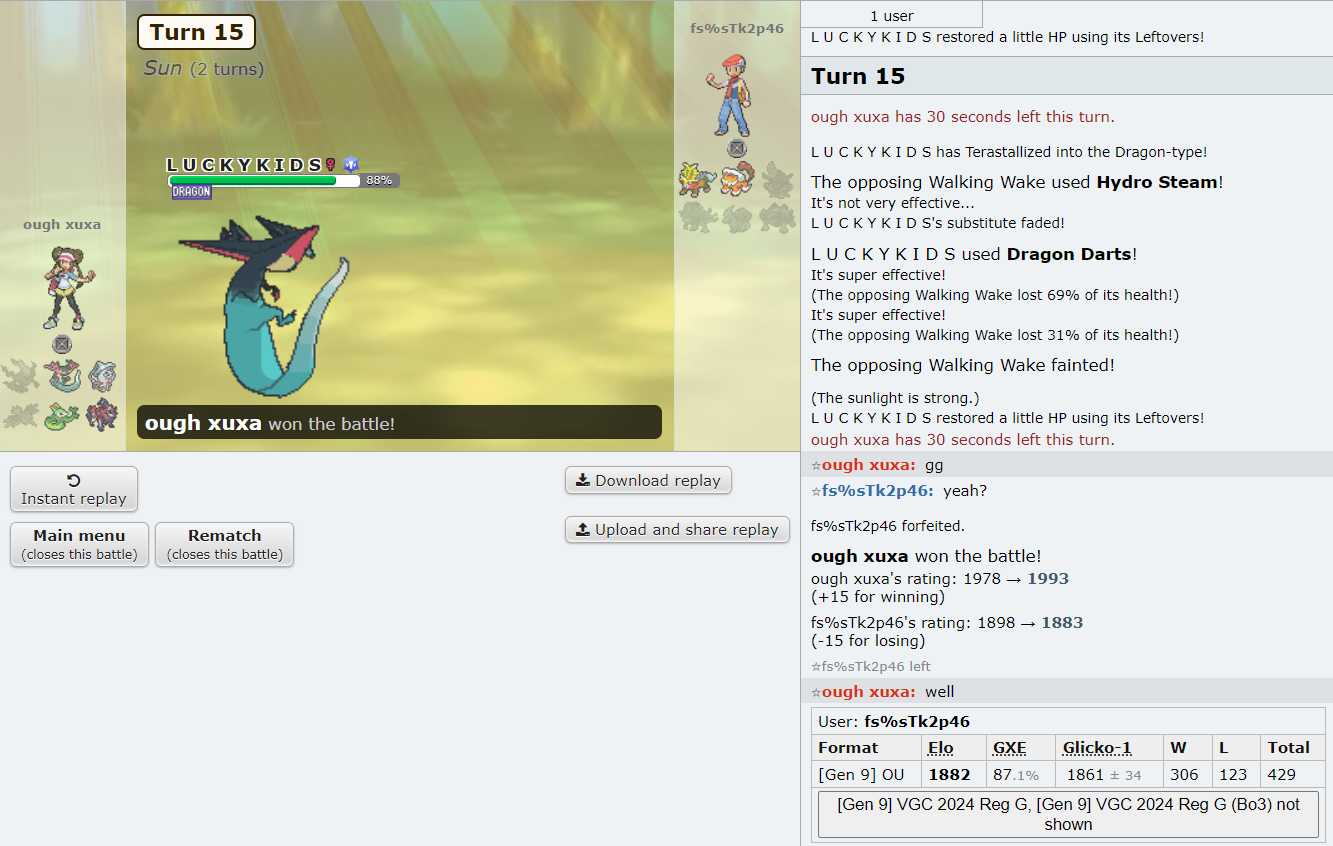Open the 1 user list
This screenshot has height=846, width=1333.
tap(892, 15)
